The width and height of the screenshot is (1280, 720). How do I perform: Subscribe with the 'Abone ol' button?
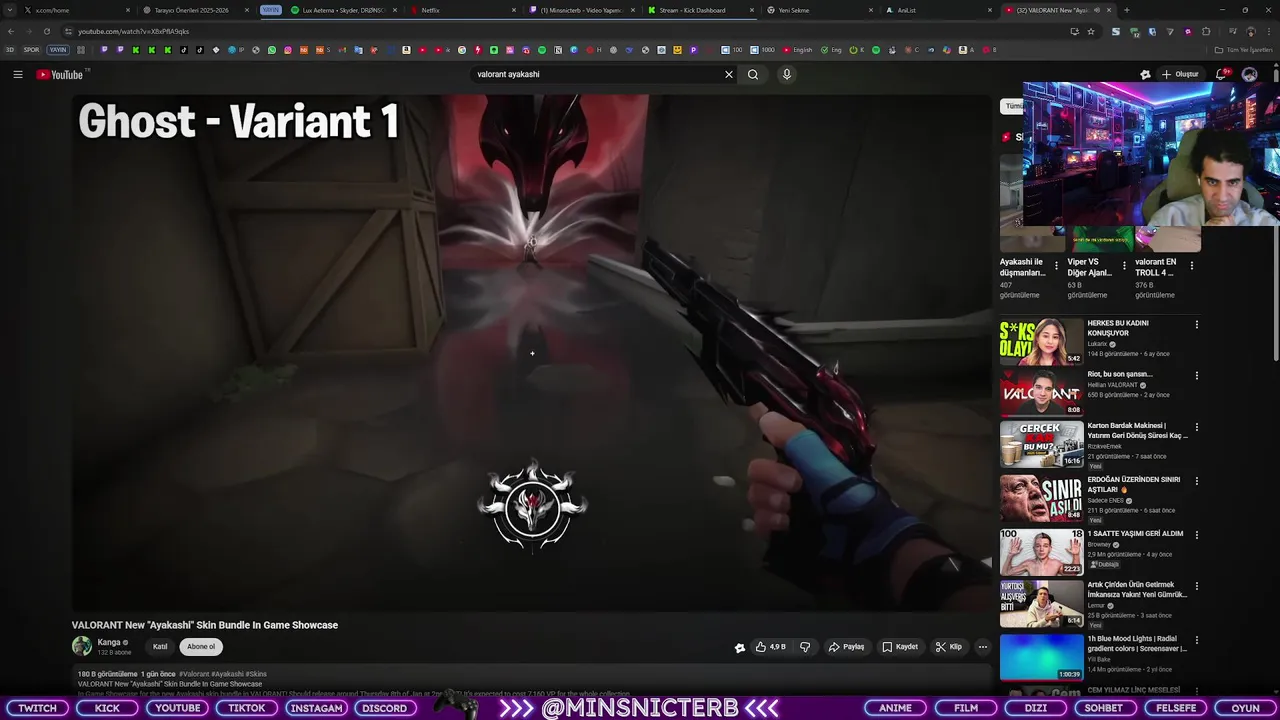(x=201, y=647)
